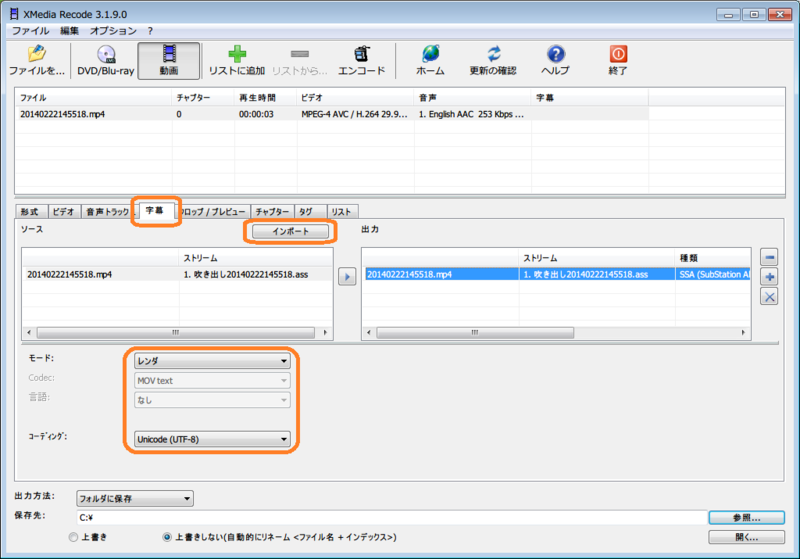Viewport: 800px width, 559px height.
Task: Select the 動画 film toolbar button
Action: coord(169,61)
